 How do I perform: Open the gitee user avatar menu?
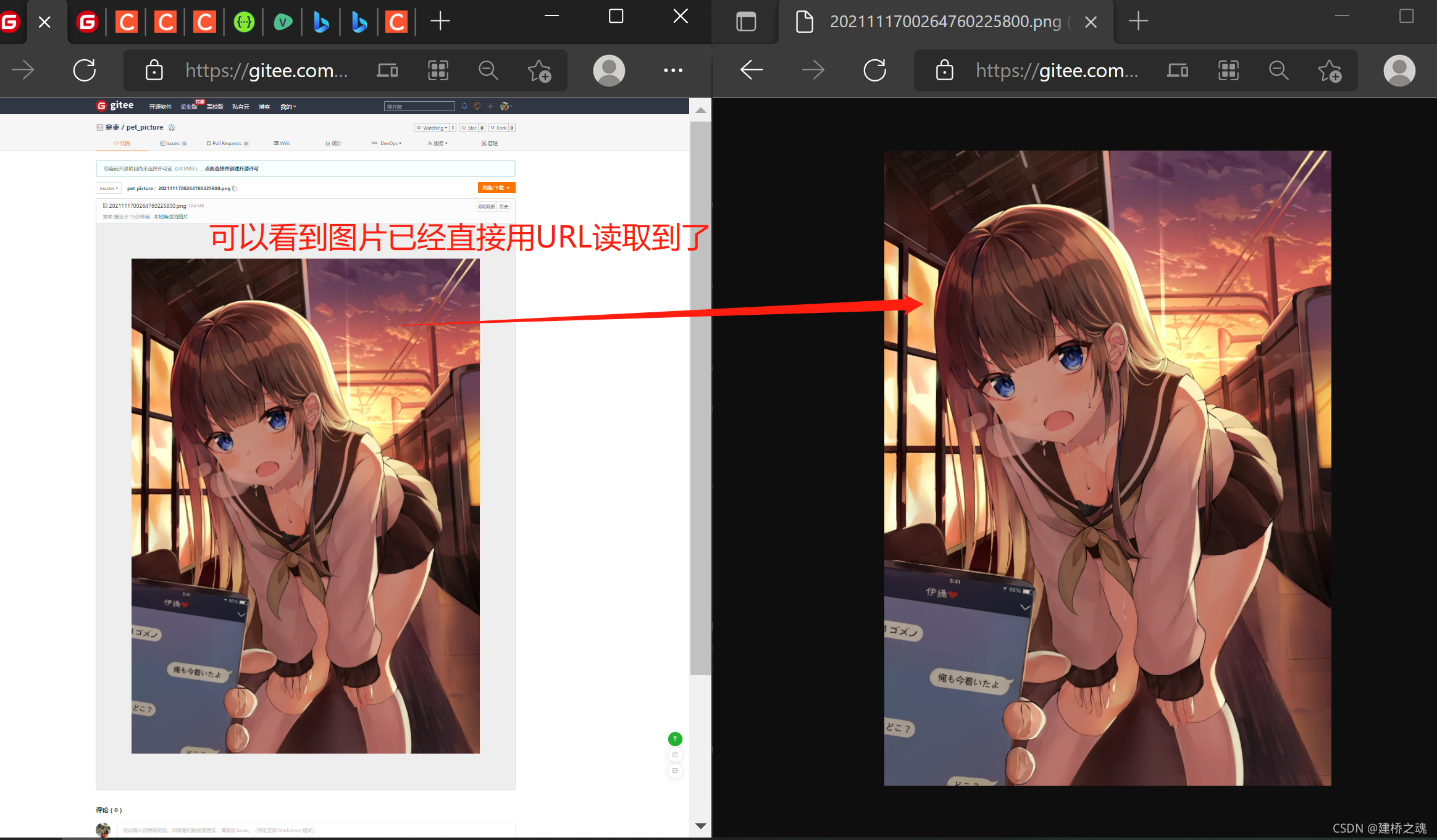click(505, 106)
